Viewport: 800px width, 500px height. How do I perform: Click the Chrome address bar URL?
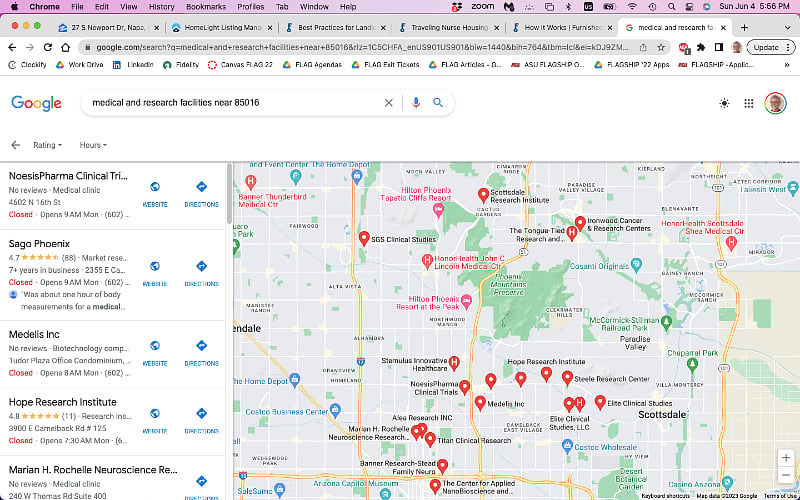pyautogui.click(x=362, y=47)
